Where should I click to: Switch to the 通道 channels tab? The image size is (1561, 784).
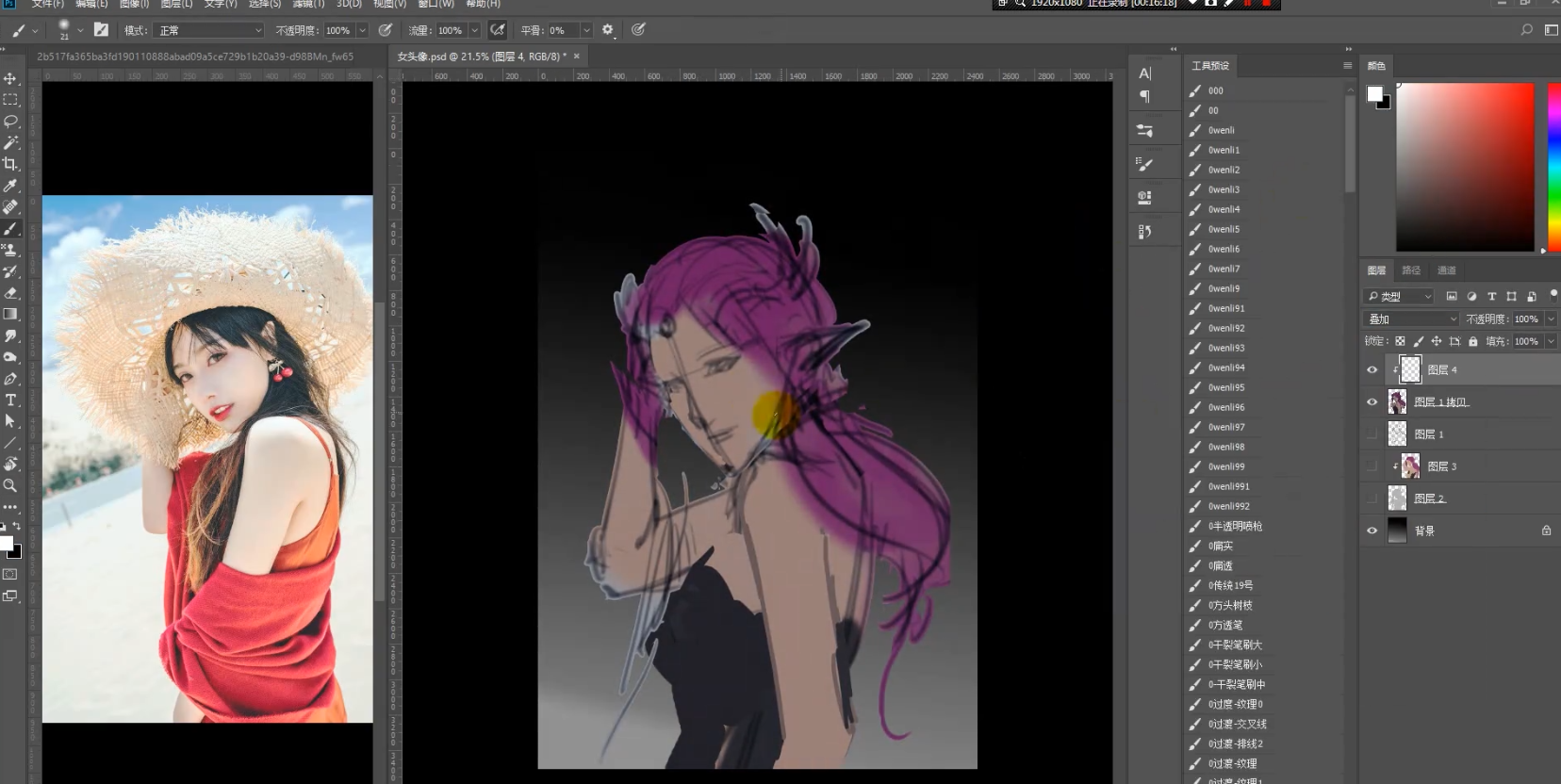1447,270
